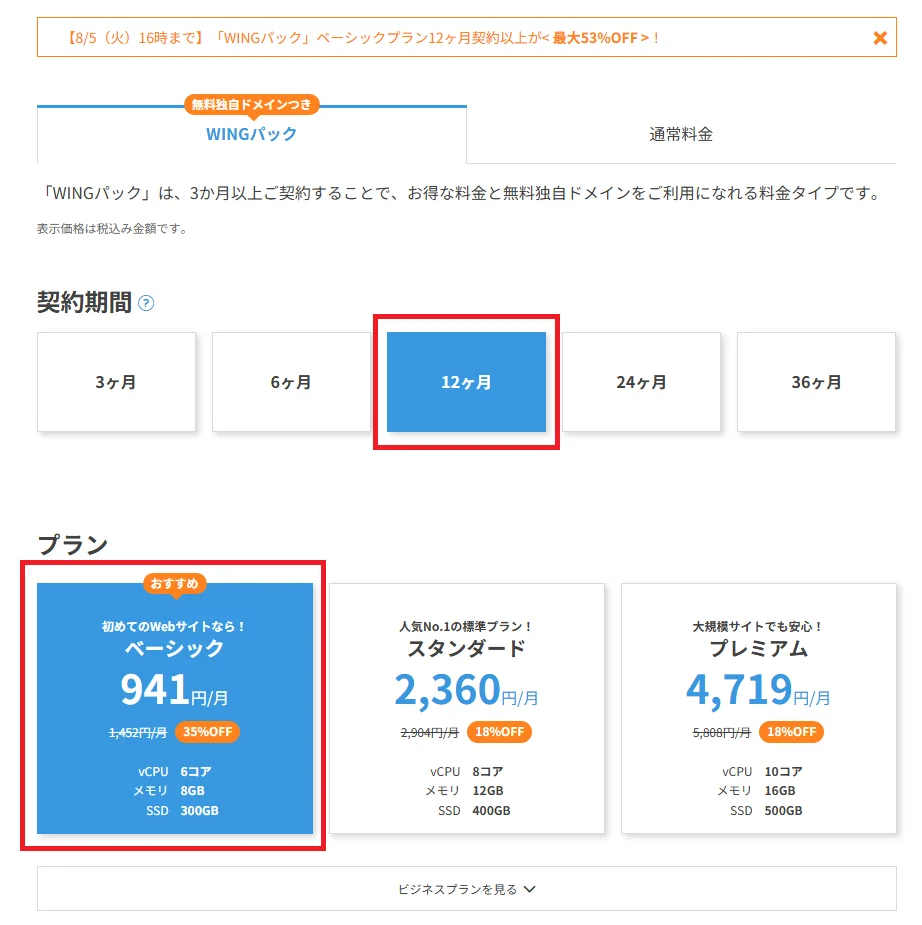
Task: Click the おすすめ badge on the basic plan
Action: [x=175, y=583]
